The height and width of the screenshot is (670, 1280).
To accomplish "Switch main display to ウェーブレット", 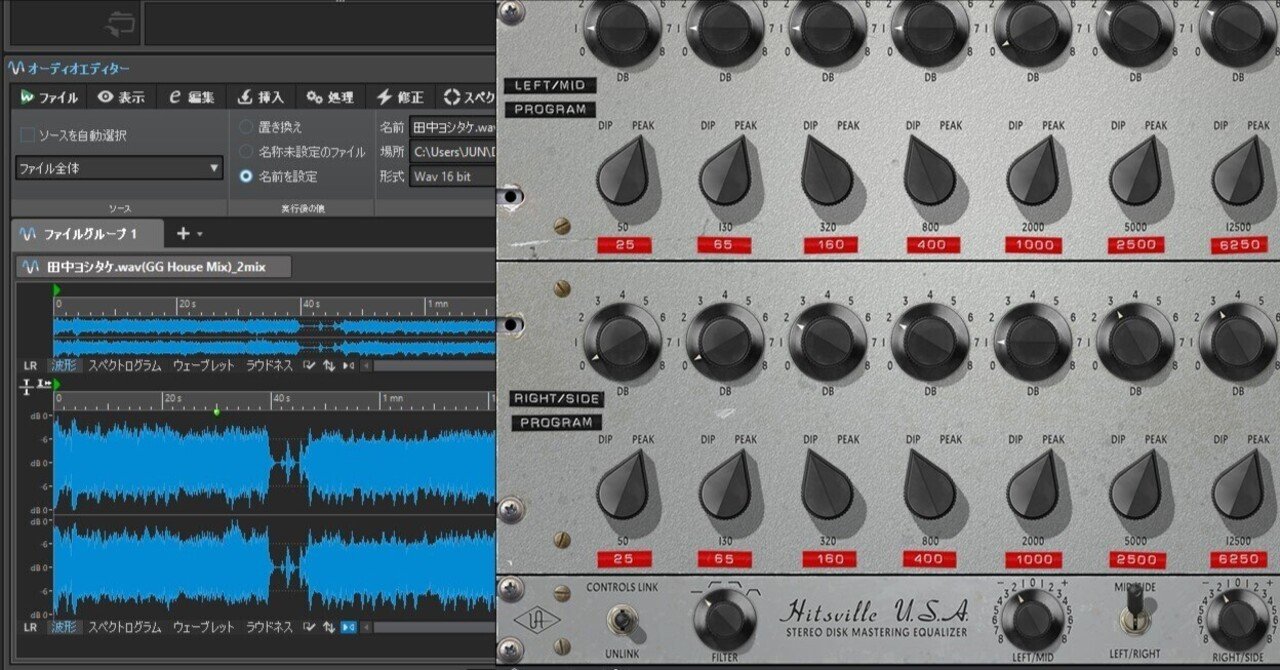I will 204,627.
